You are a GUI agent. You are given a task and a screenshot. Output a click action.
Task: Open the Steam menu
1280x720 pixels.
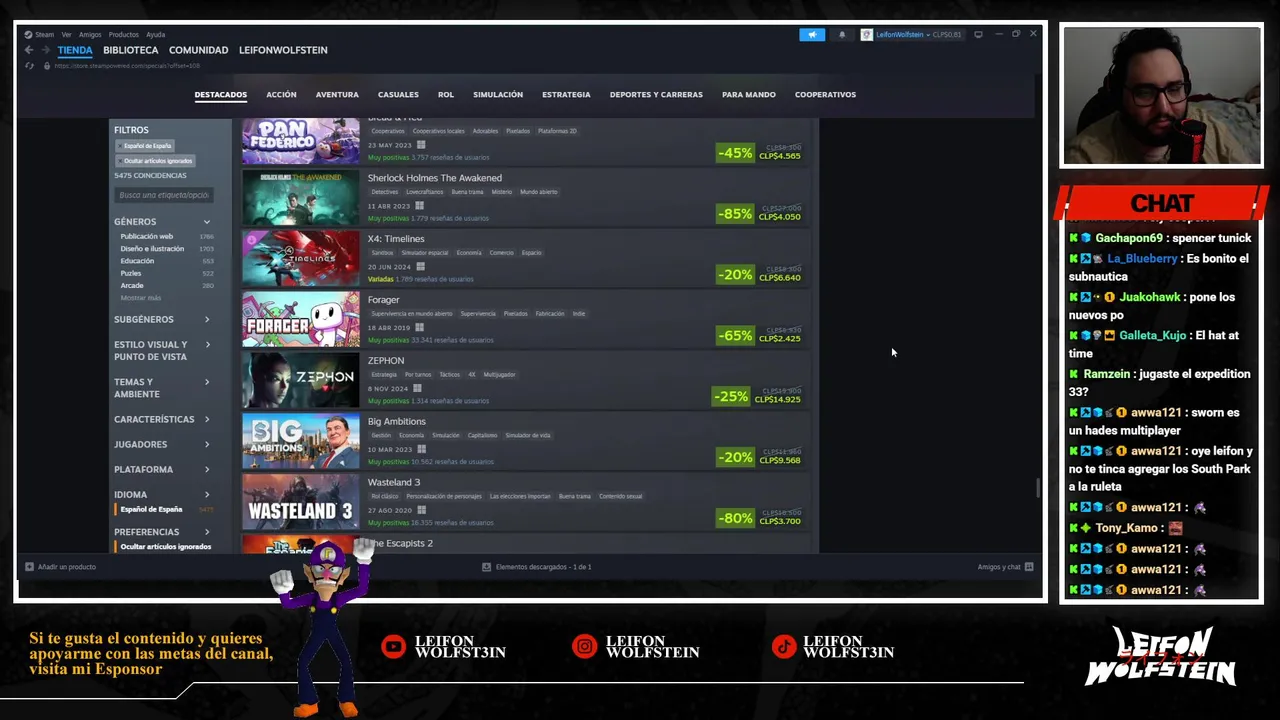(x=44, y=34)
